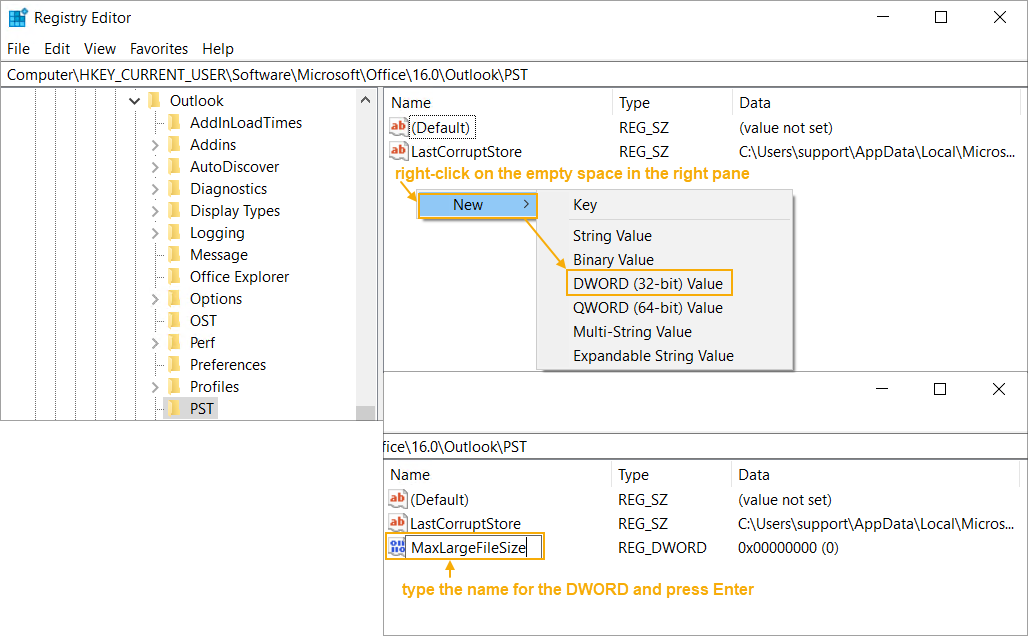1028x636 pixels.
Task: Expand the Logging tree node
Action: [155, 233]
